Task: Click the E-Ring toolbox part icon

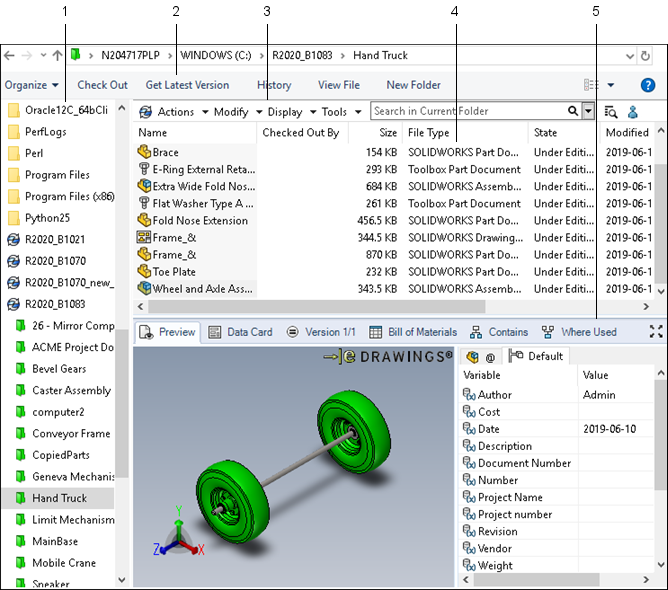Action: click(144, 169)
